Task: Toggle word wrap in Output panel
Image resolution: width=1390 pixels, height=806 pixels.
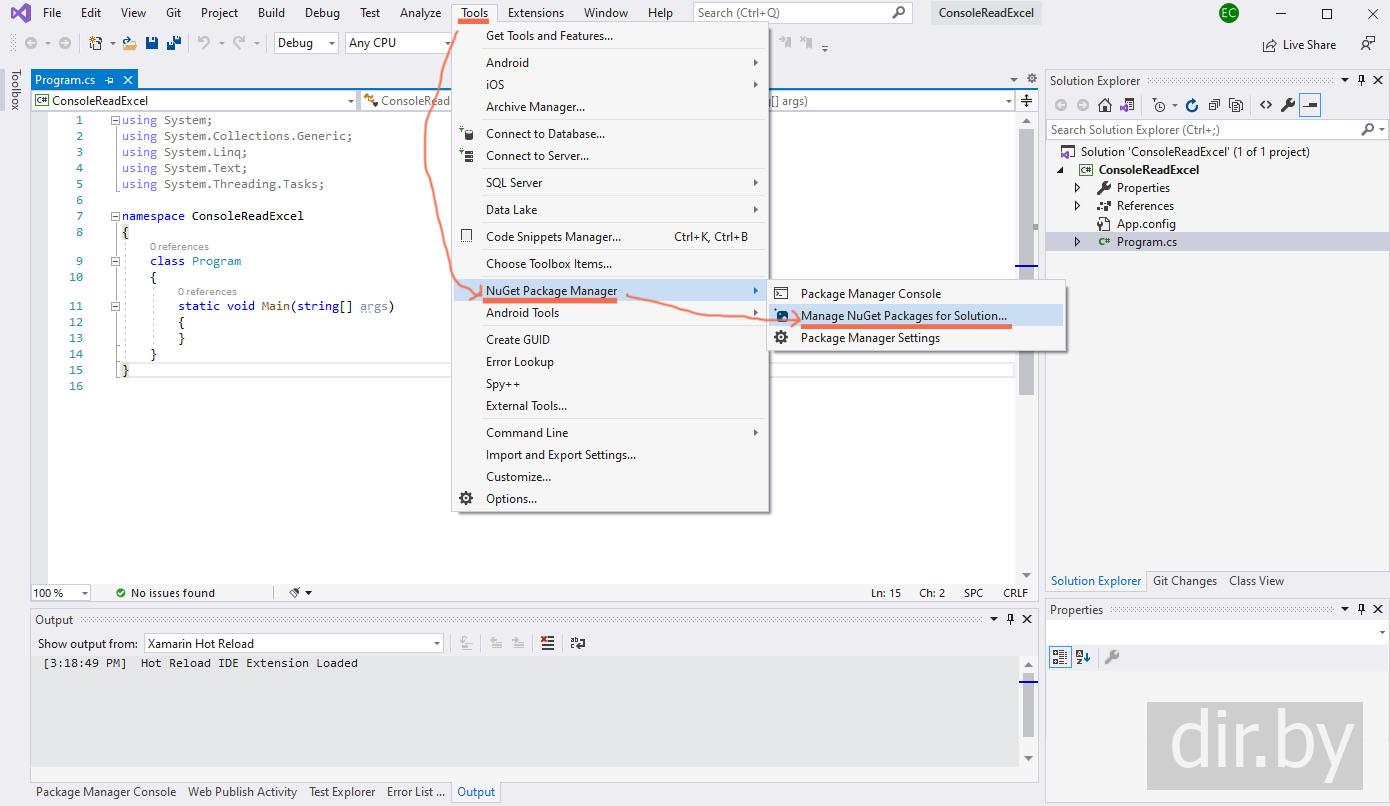Action: click(576, 643)
